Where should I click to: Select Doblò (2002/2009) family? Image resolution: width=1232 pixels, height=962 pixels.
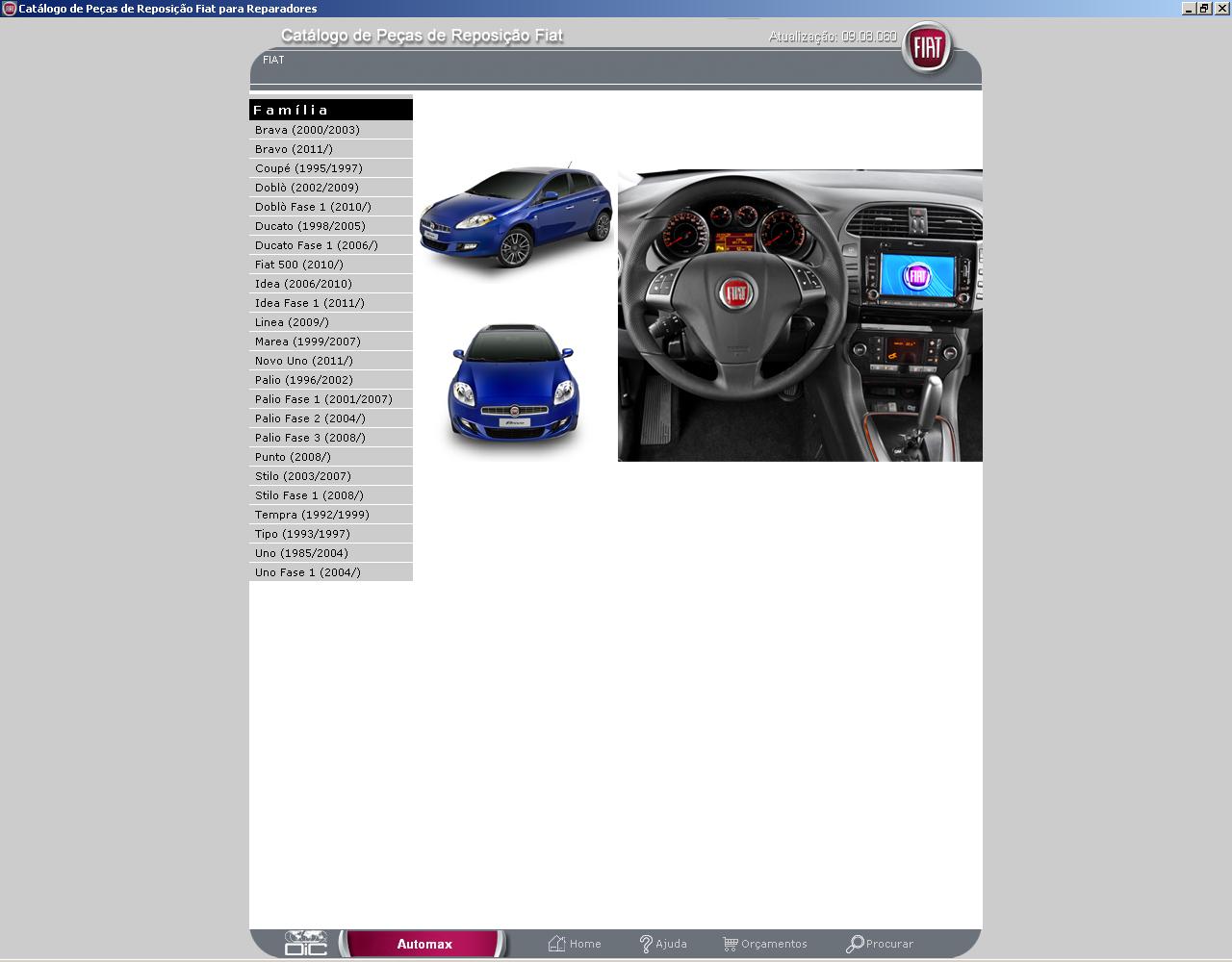(331, 188)
